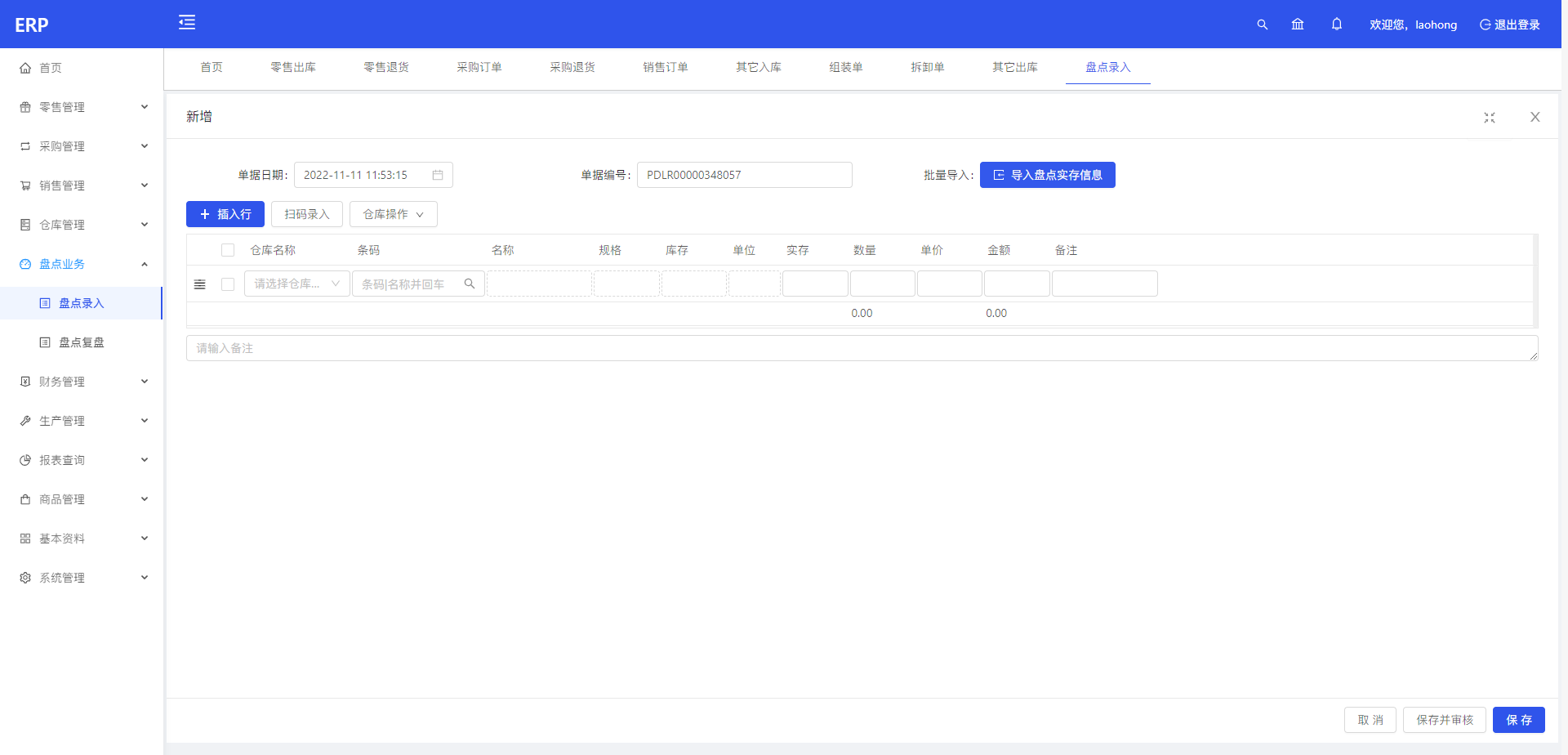Click 扫码录入 button
1568x755 pixels.
tap(307, 214)
